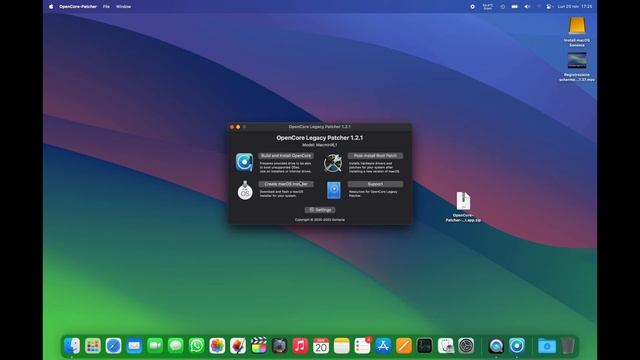
Task: Open Calendar showing 20 in the Dock
Action: tap(321, 346)
